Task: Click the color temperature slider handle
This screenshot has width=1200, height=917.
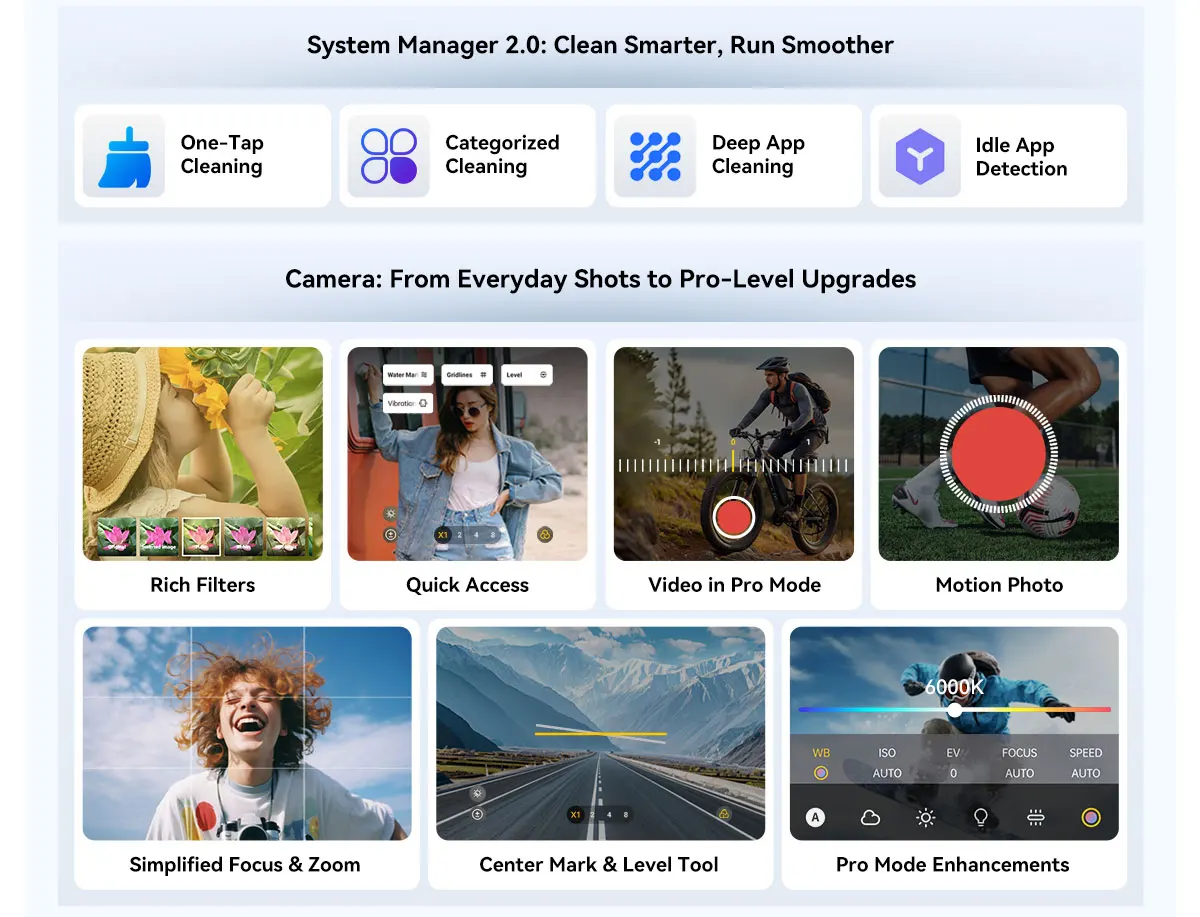Action: (x=955, y=710)
